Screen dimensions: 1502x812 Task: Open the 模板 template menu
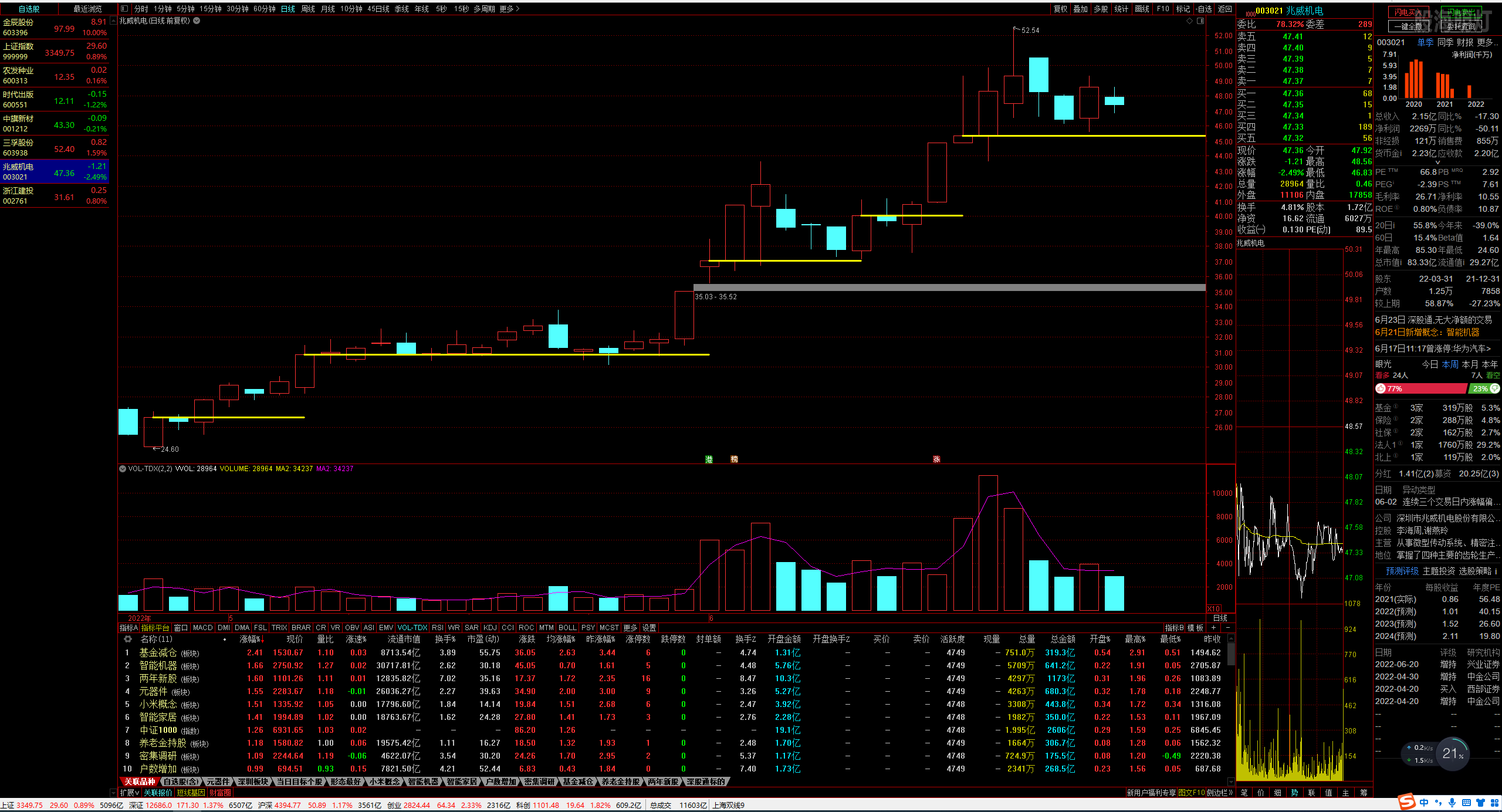pyautogui.click(x=1196, y=628)
